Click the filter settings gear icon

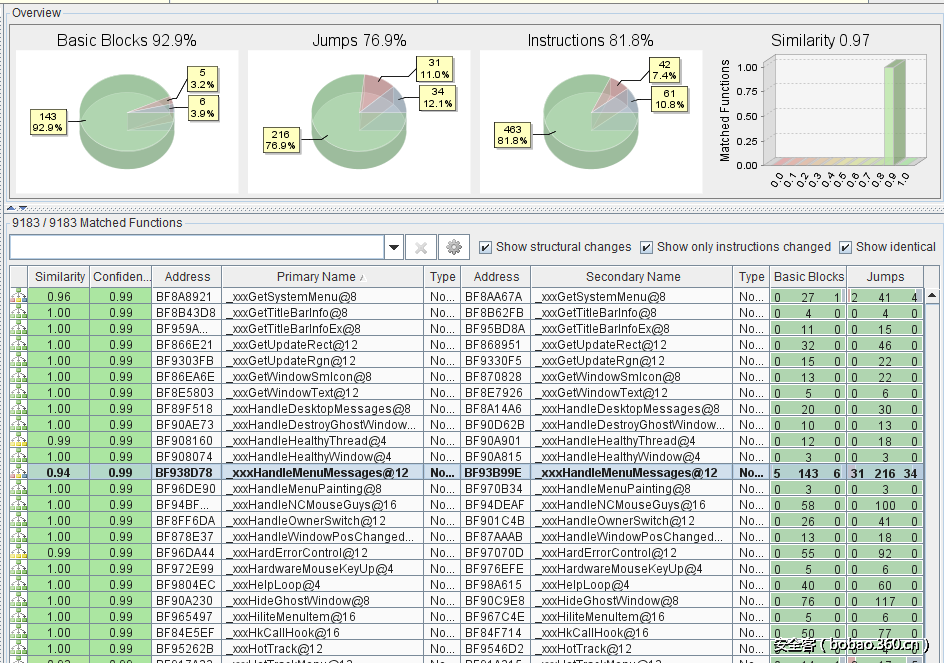pos(455,247)
